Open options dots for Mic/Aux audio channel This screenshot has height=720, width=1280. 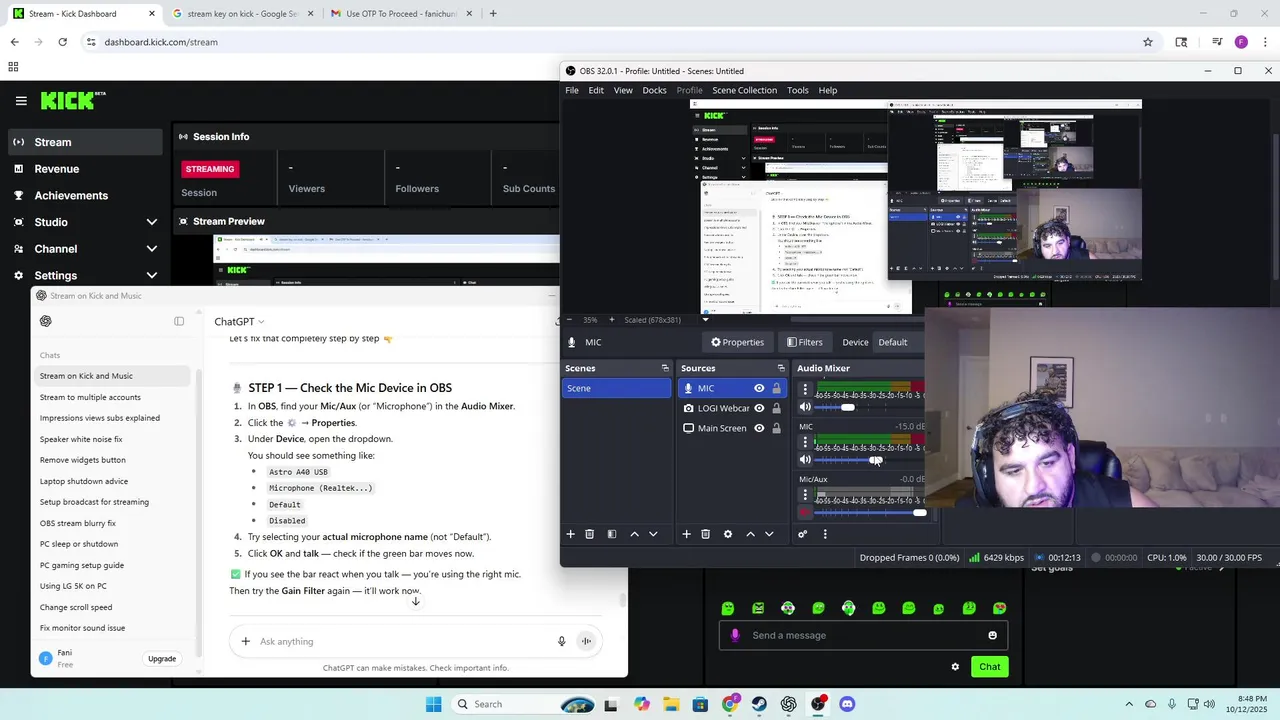[x=805, y=496]
